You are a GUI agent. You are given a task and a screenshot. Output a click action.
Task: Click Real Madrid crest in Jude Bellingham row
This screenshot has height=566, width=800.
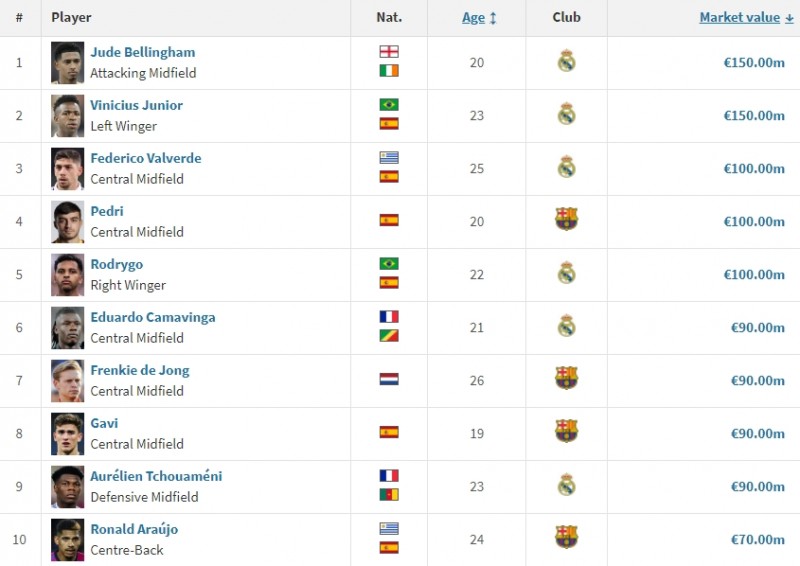click(x=566, y=62)
